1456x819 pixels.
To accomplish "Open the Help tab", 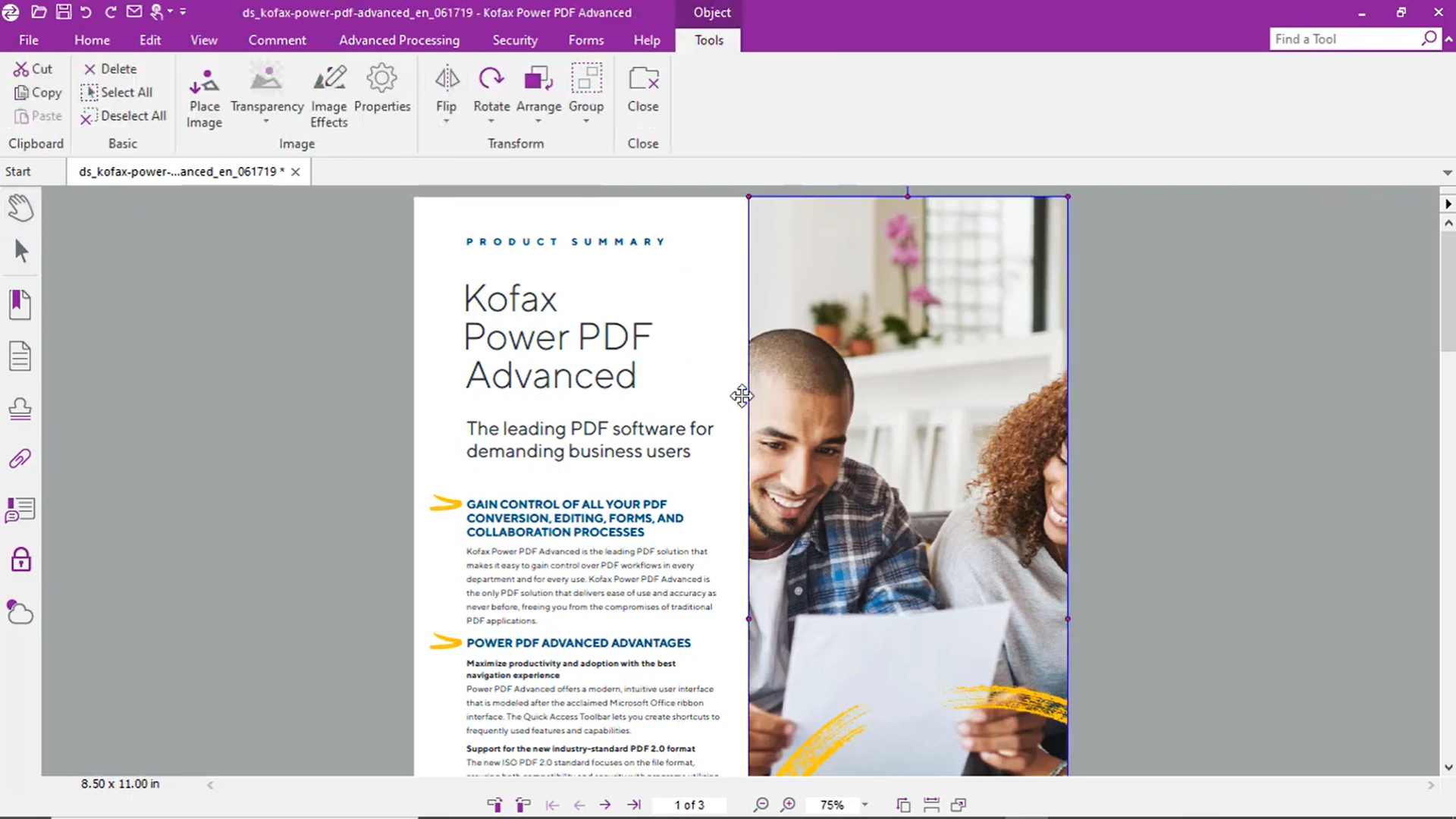I will (647, 40).
